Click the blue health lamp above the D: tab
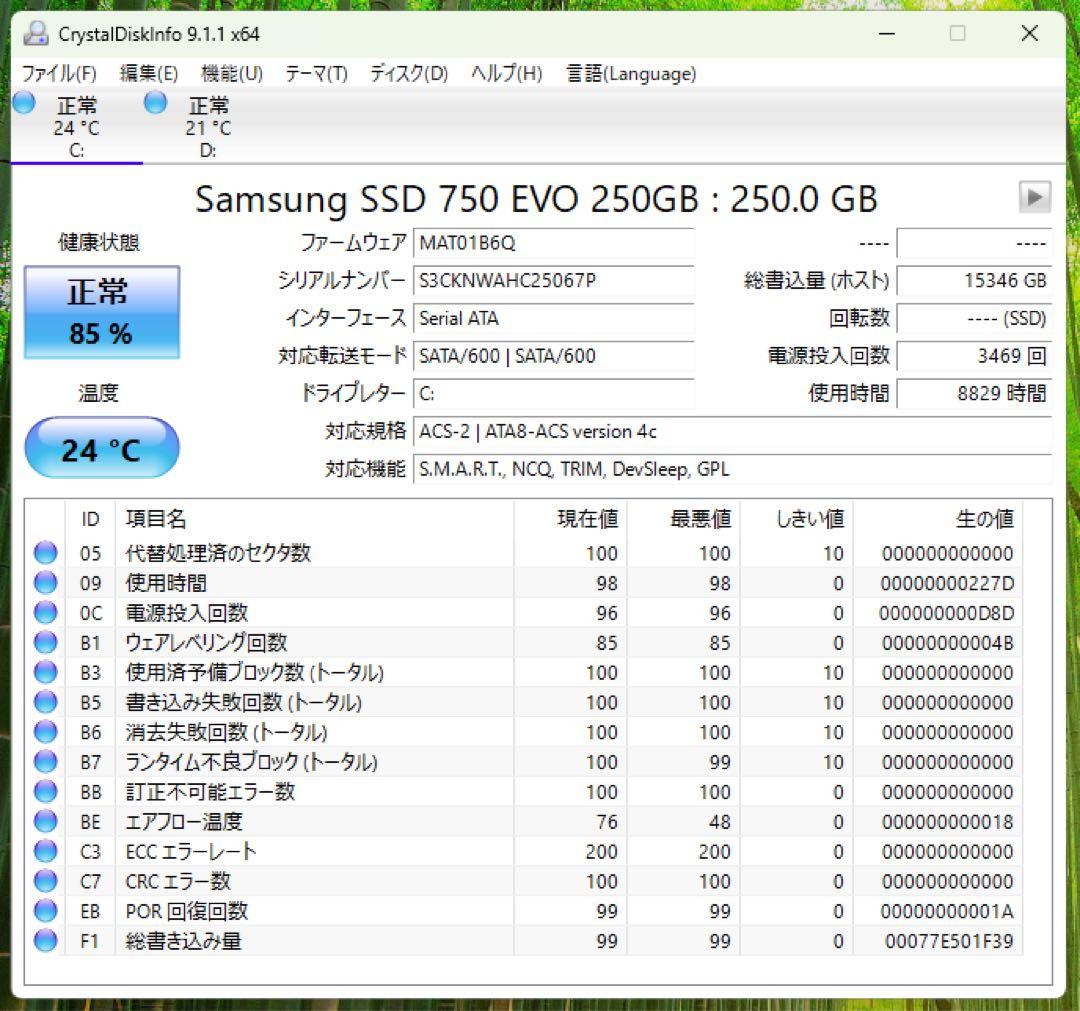The image size is (1080, 1011). point(155,101)
